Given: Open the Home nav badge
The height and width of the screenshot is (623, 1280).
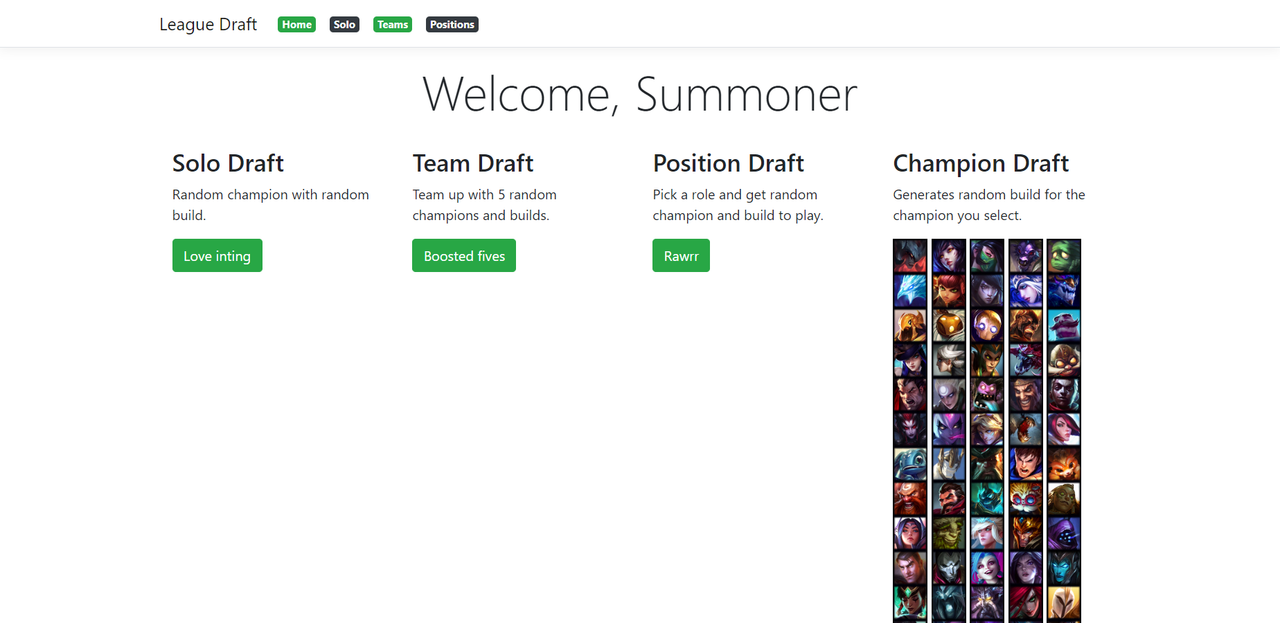Looking at the screenshot, I should click(297, 24).
